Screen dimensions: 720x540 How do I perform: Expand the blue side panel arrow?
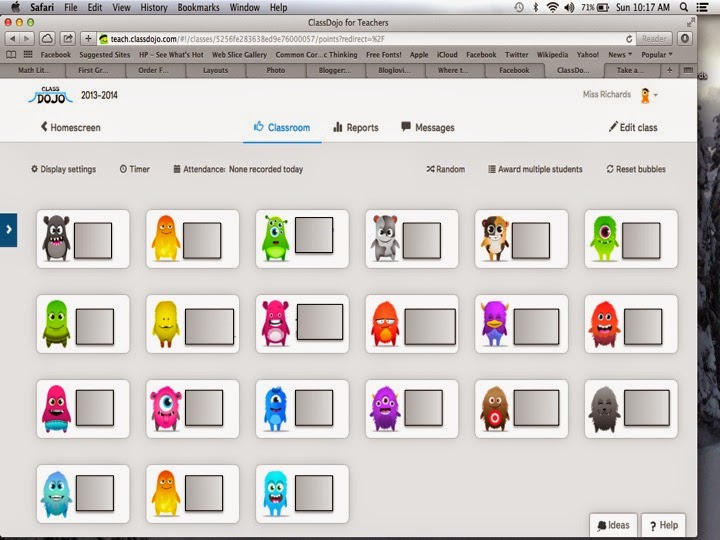click(x=8, y=230)
